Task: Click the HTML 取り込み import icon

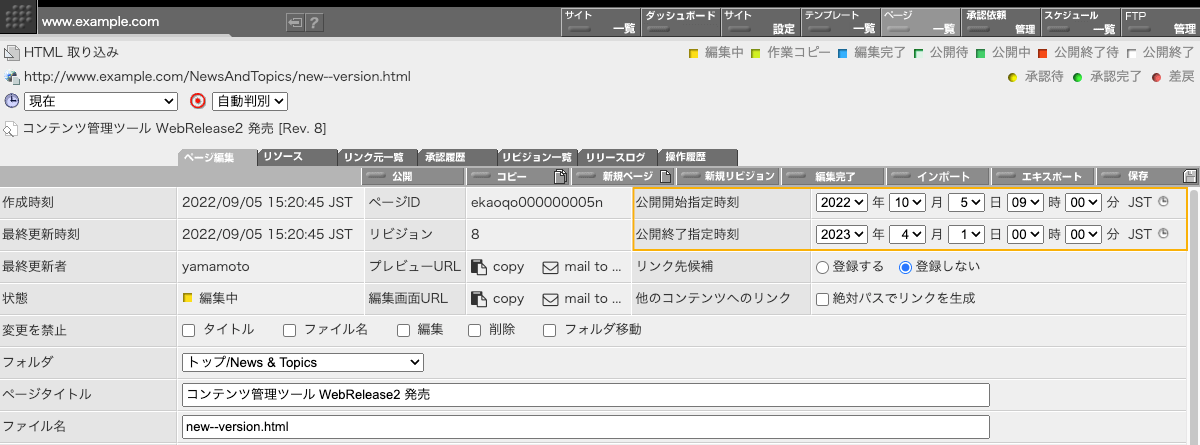Action: (11, 52)
